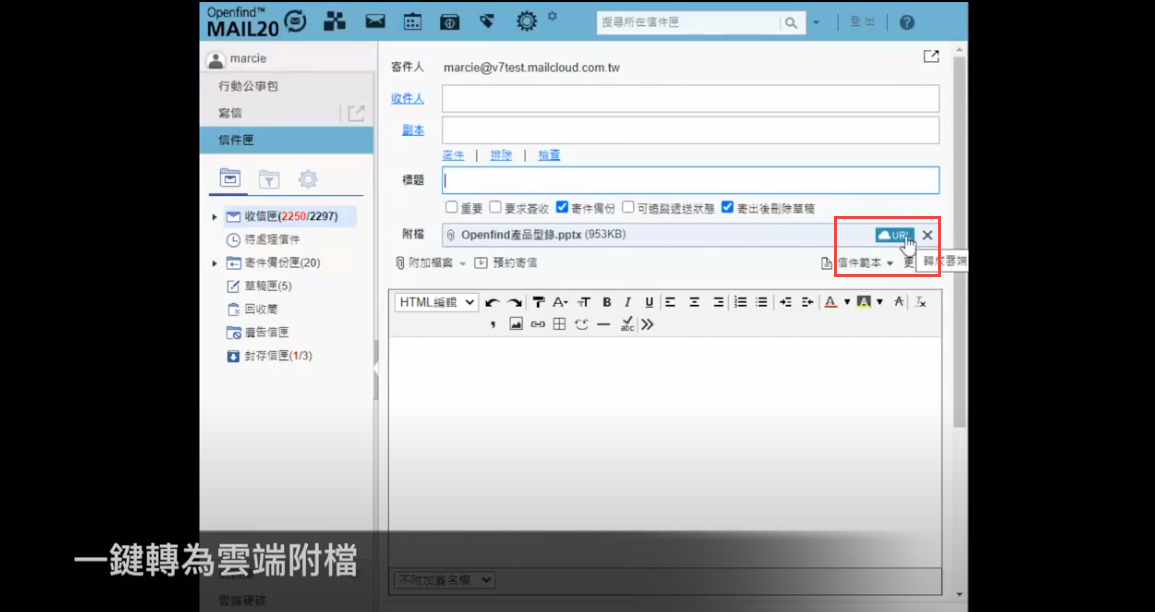Open the emoticon smiley picker
The width and height of the screenshot is (1155, 612).
[x=582, y=324]
